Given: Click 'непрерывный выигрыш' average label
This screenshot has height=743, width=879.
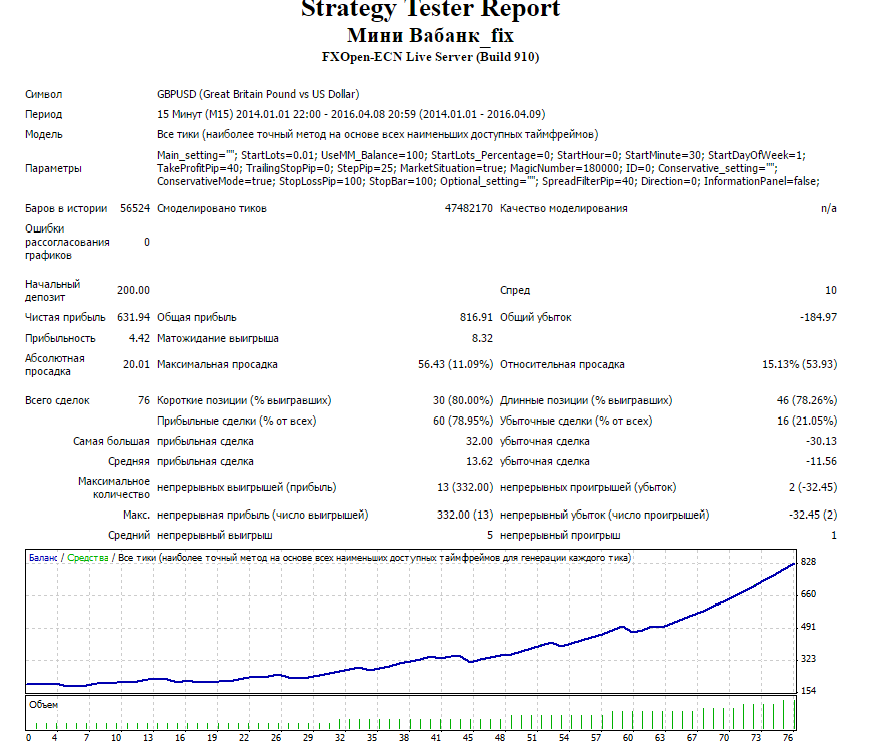Looking at the screenshot, I should coord(215,536).
